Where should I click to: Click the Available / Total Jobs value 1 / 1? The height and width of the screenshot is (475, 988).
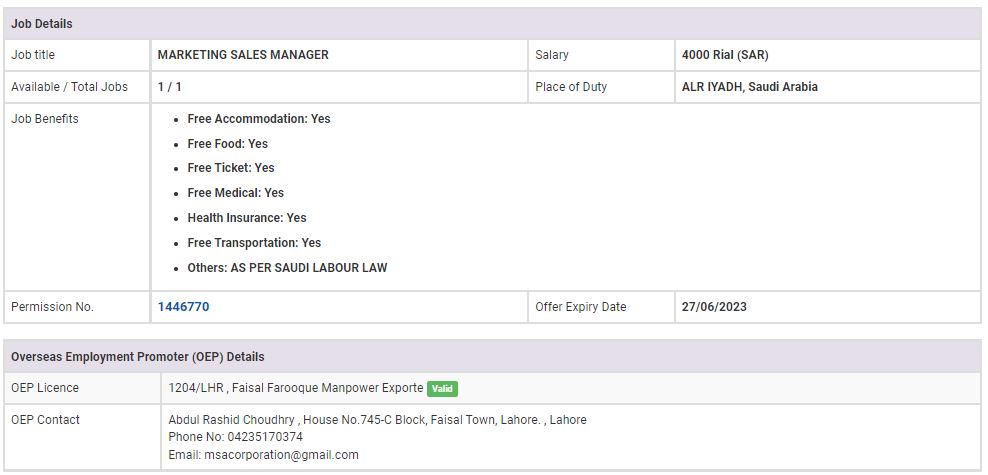(x=170, y=87)
